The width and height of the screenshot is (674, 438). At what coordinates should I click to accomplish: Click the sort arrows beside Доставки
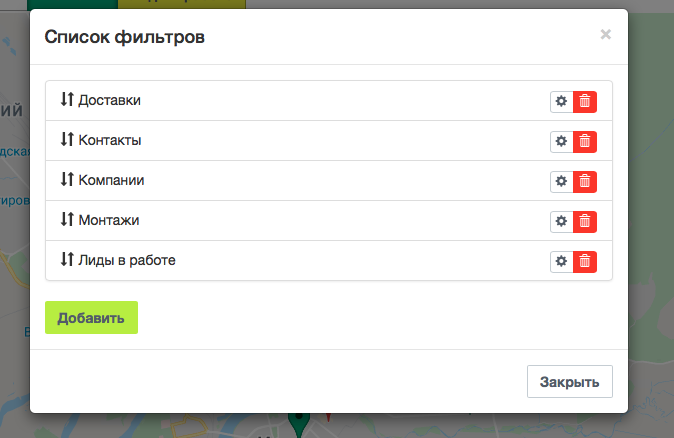pyautogui.click(x=67, y=100)
